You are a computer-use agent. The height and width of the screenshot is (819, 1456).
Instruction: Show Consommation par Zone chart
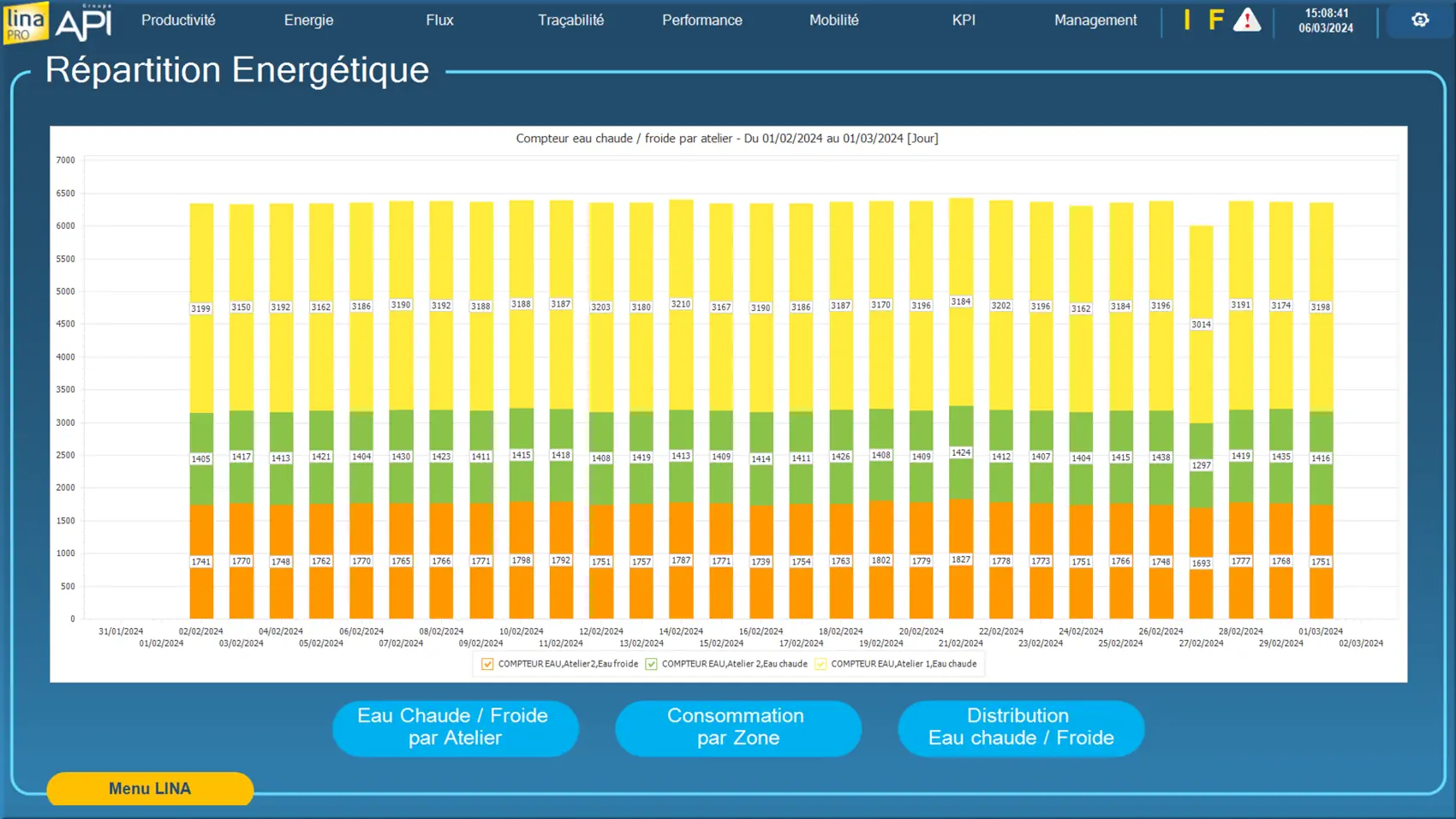click(x=737, y=727)
